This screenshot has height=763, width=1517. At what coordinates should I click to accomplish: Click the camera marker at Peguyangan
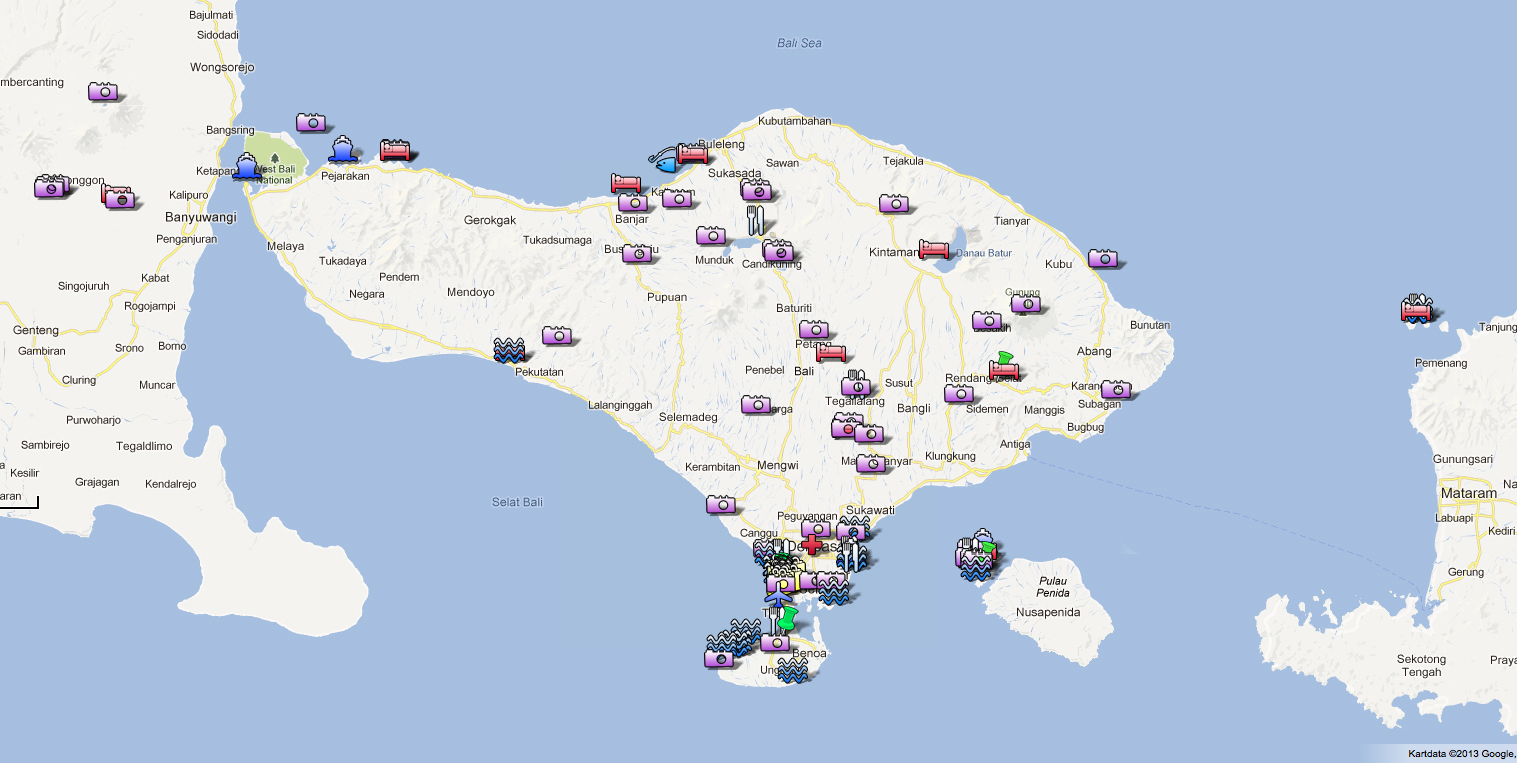pos(816,529)
